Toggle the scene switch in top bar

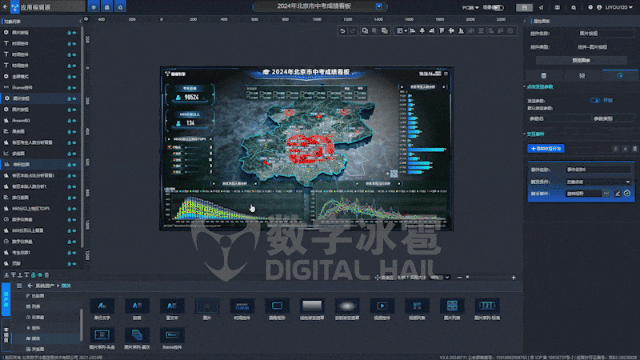click(x=498, y=7)
